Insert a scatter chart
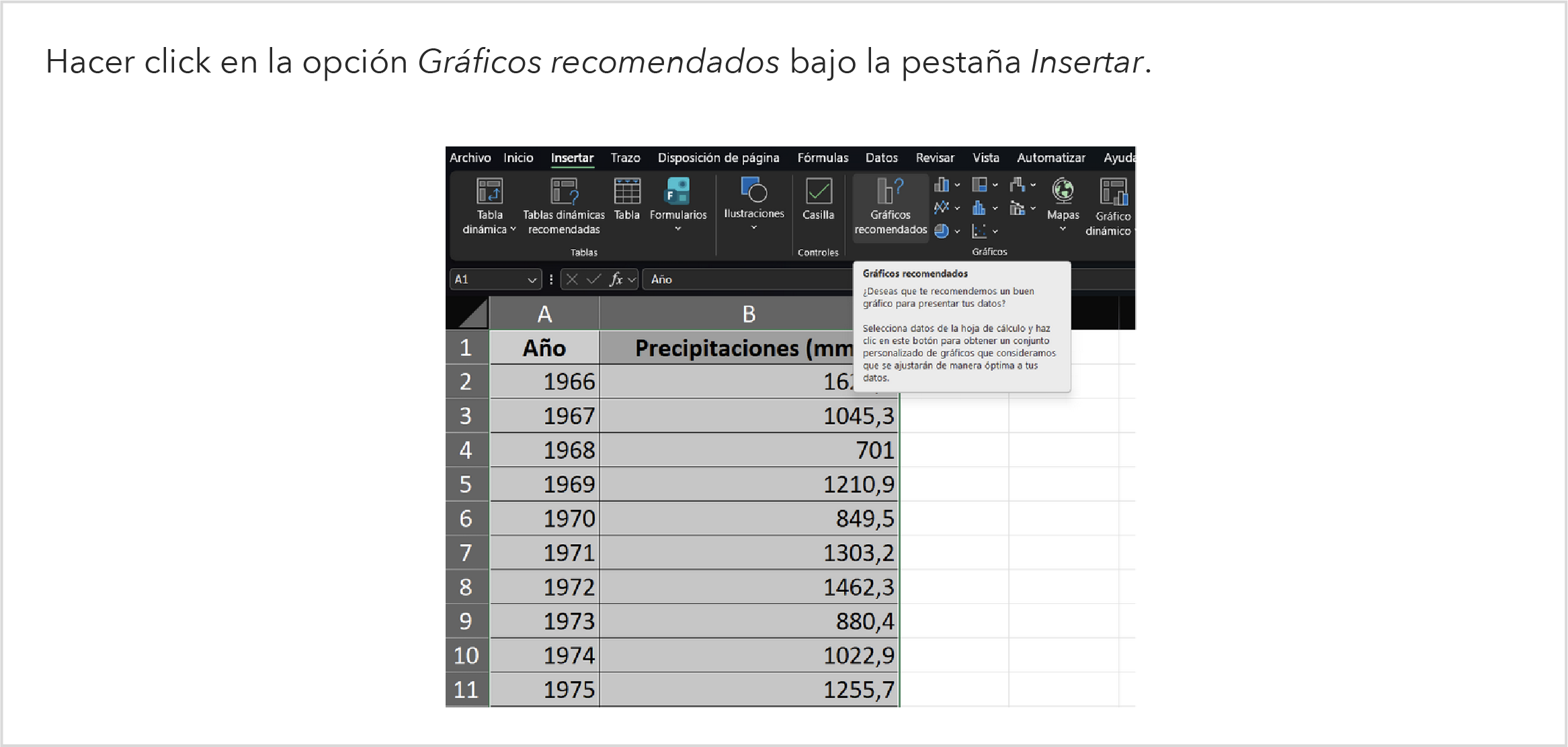This screenshot has width=1568, height=747. click(980, 231)
